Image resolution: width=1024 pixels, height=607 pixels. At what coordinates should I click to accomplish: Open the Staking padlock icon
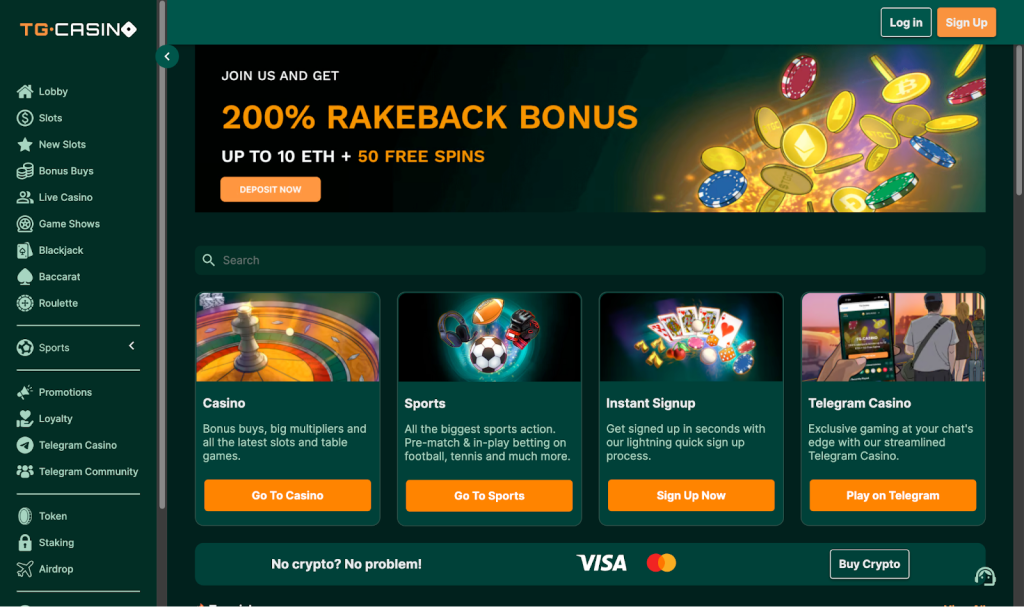(25, 542)
